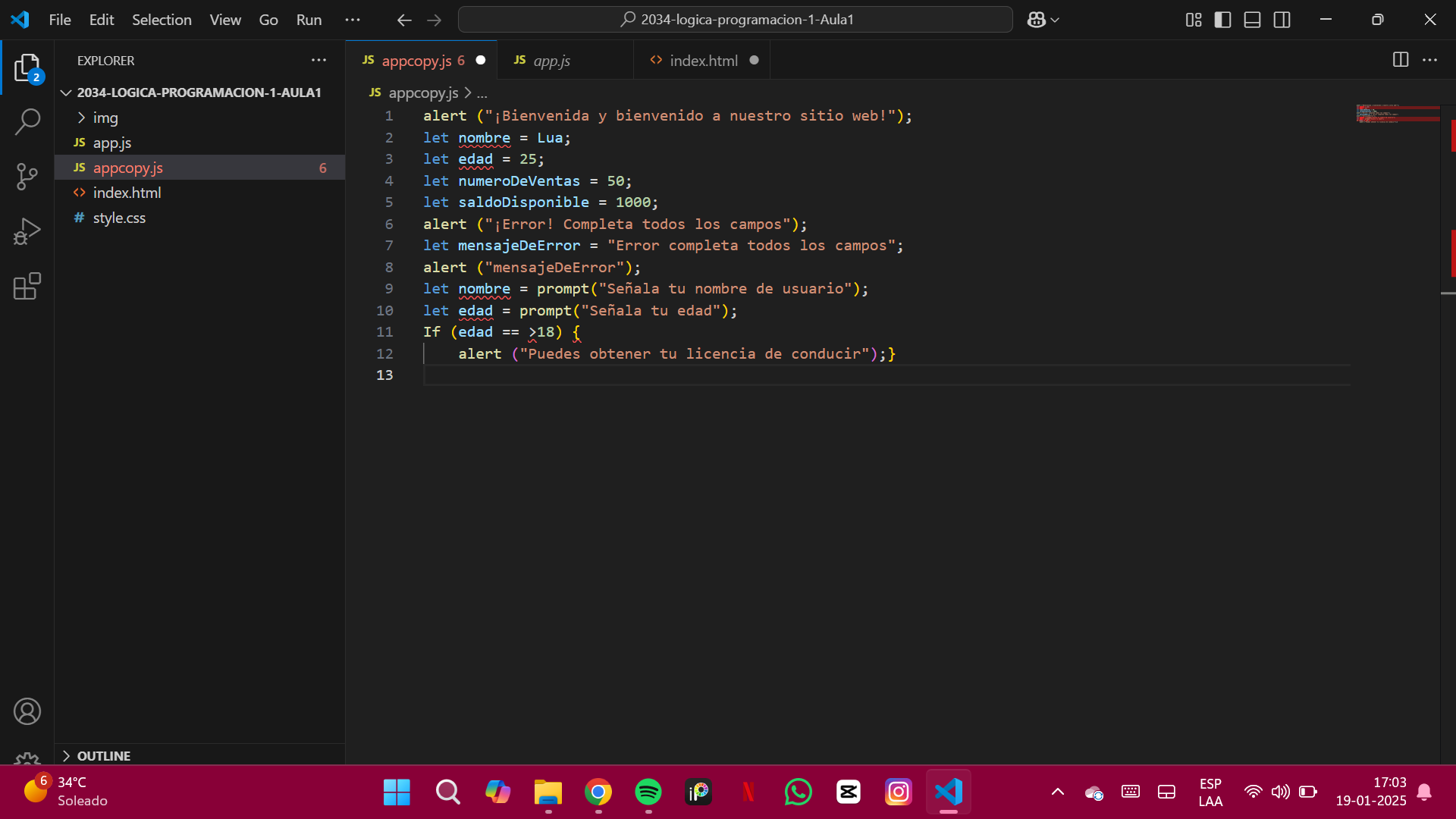This screenshot has width=1456, height=819.
Task: Toggle the primary side bar
Action: click(x=1222, y=20)
